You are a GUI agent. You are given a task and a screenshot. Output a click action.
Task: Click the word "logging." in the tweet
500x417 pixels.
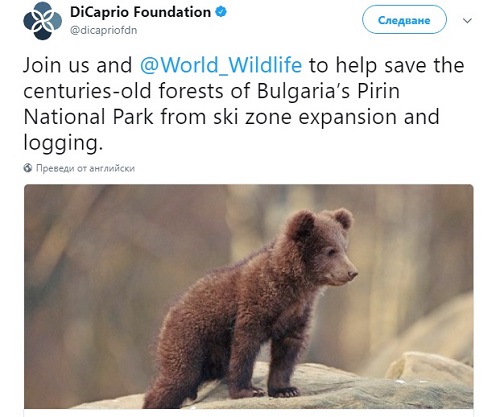click(x=63, y=143)
